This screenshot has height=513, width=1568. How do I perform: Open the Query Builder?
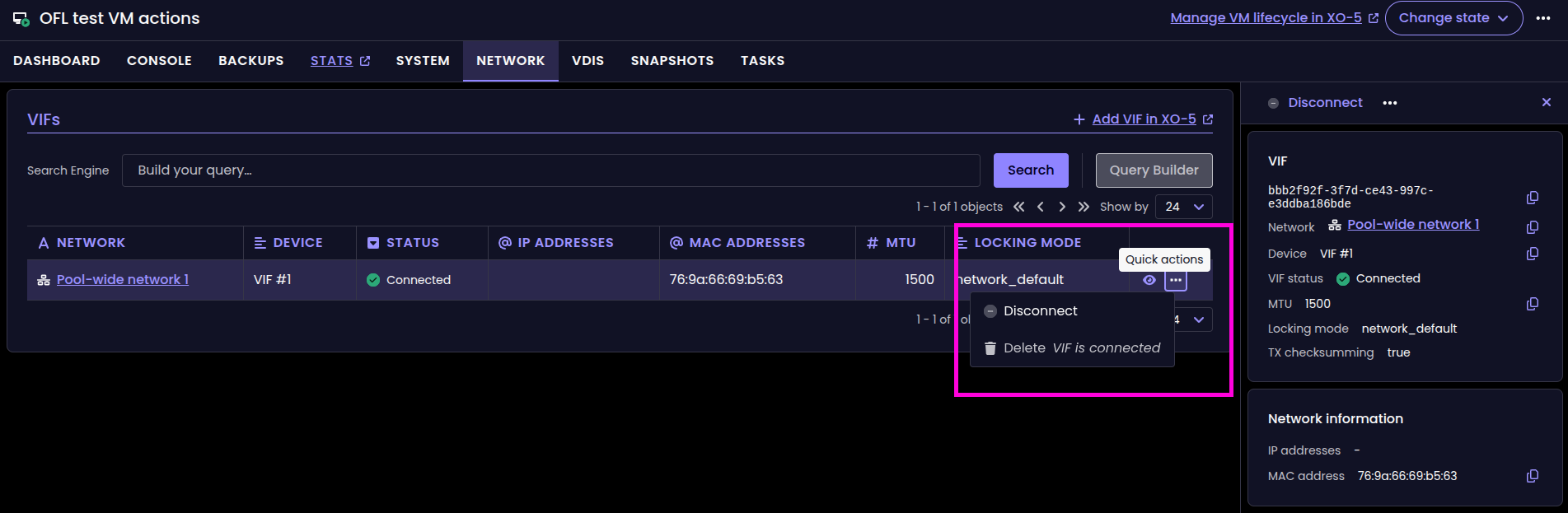(x=1154, y=170)
